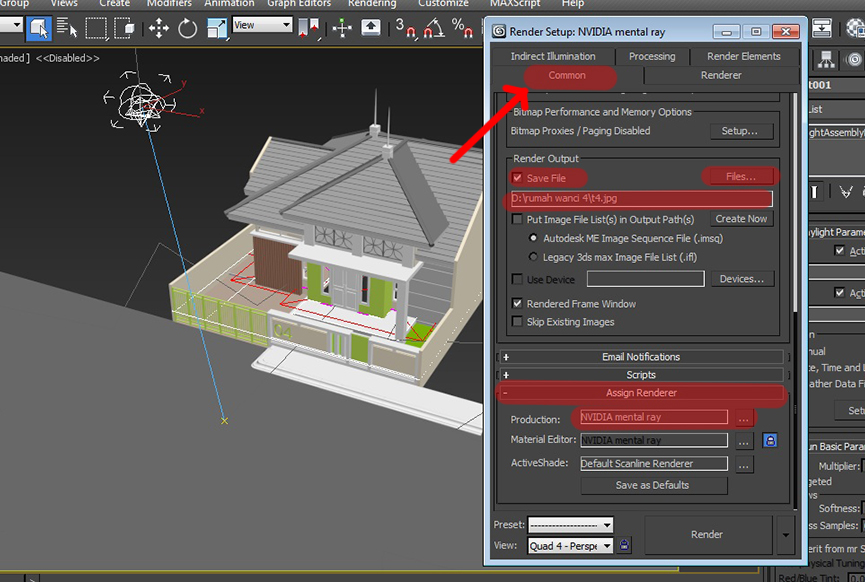Open the Indirect Illumination tab

pos(553,56)
